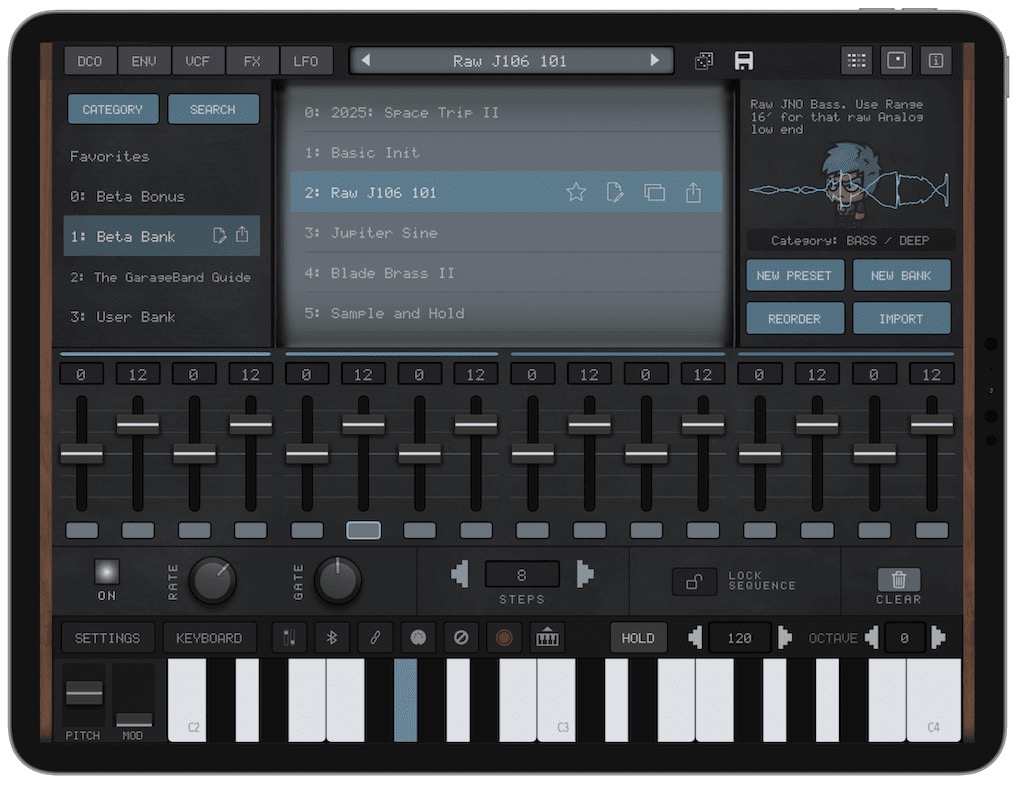Toggle the HOLD button

pos(638,638)
